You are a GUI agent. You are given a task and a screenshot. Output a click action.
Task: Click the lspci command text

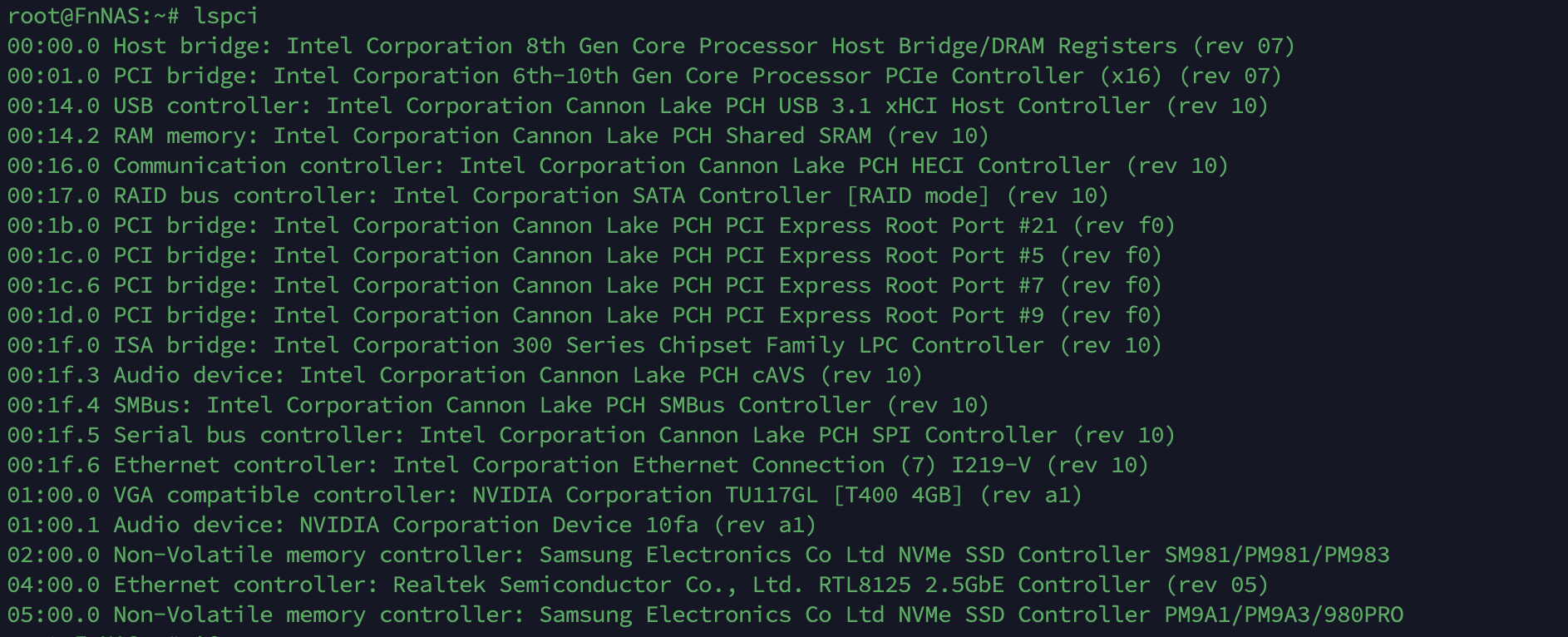(x=225, y=16)
